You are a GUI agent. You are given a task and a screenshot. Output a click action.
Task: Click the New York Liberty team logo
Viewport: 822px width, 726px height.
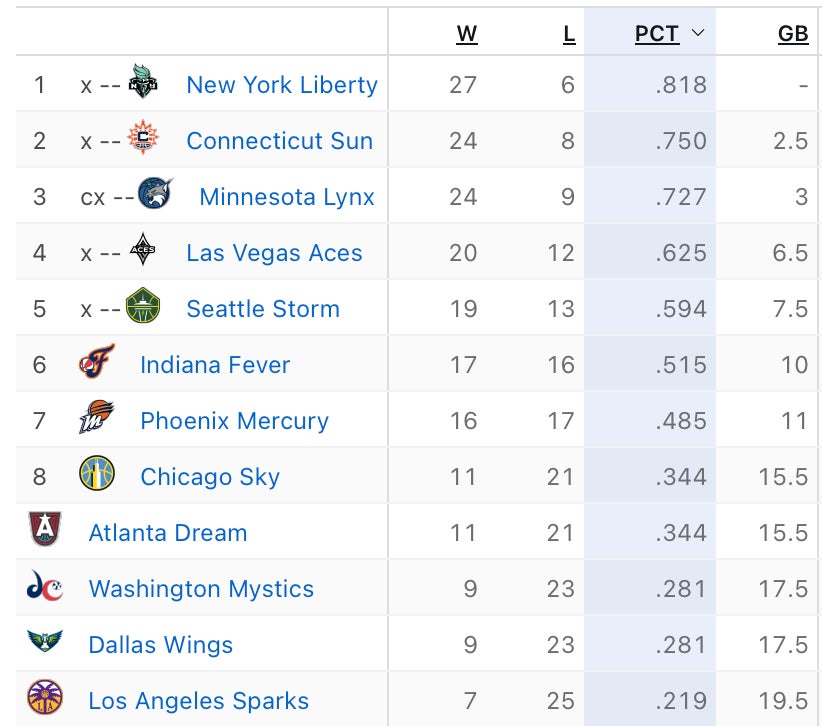click(x=143, y=84)
